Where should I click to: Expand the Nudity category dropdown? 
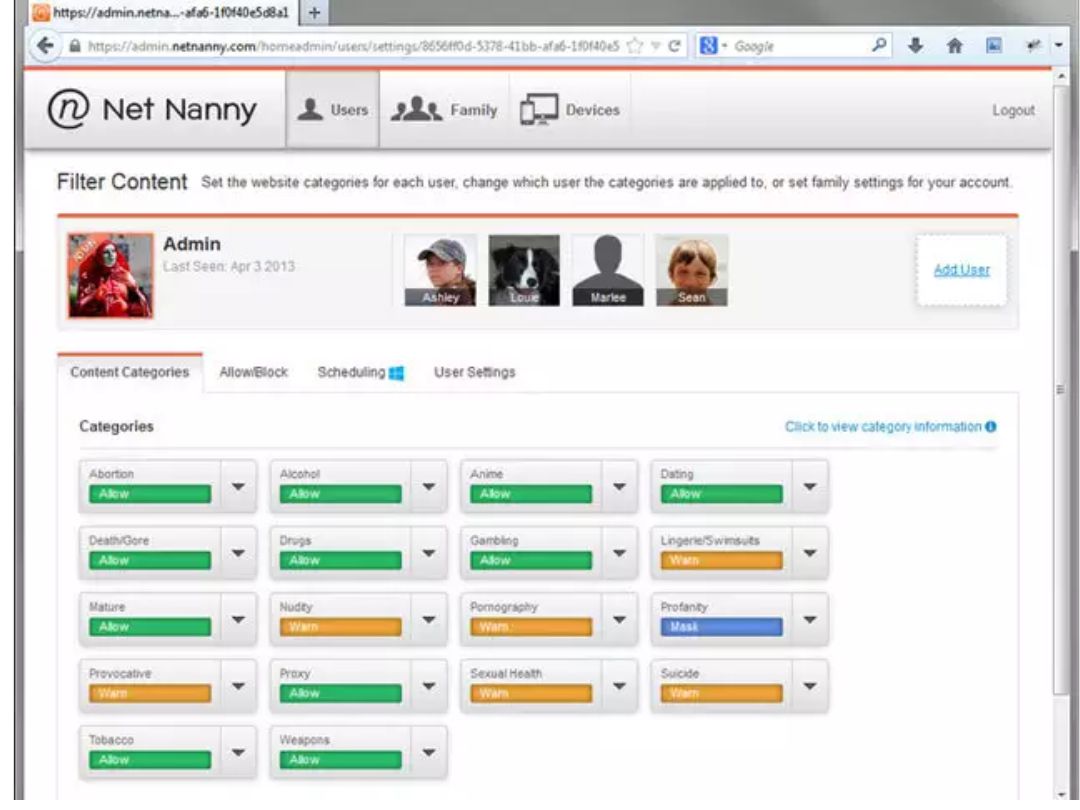pyautogui.click(x=429, y=620)
